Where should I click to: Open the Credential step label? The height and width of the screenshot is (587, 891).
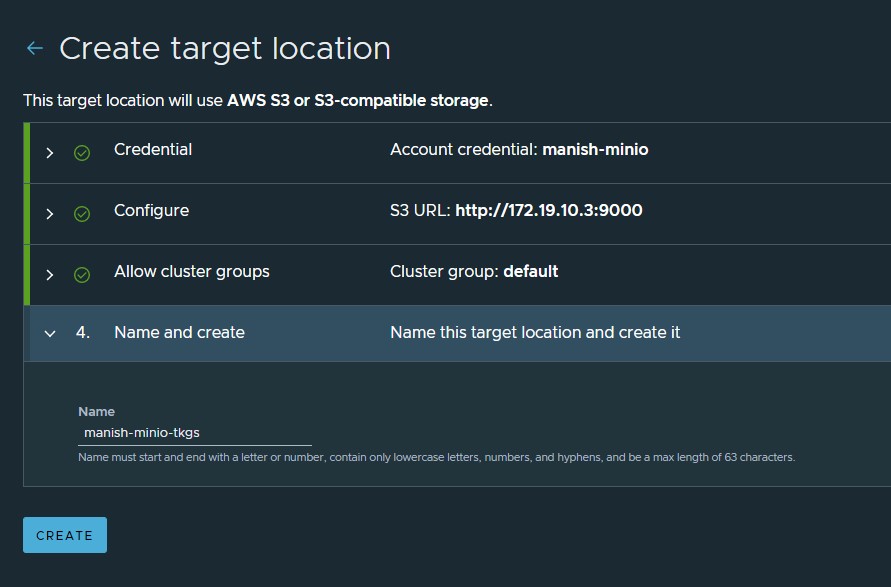pos(153,149)
